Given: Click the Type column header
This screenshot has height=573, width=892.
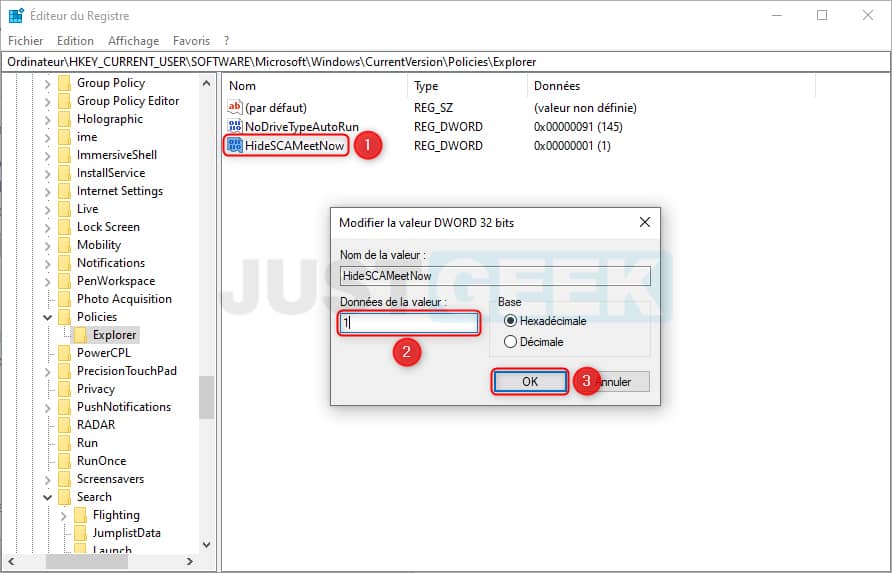Looking at the screenshot, I should (468, 86).
